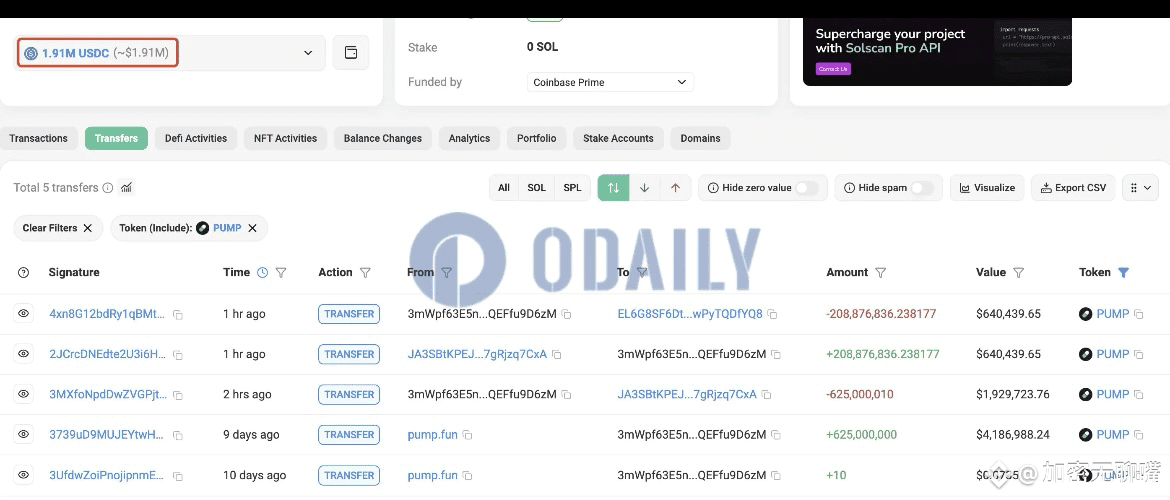Open signature 3MXfoNpdDwZVGPjt link
Image resolution: width=1170 pixels, height=500 pixels.
tap(107, 394)
